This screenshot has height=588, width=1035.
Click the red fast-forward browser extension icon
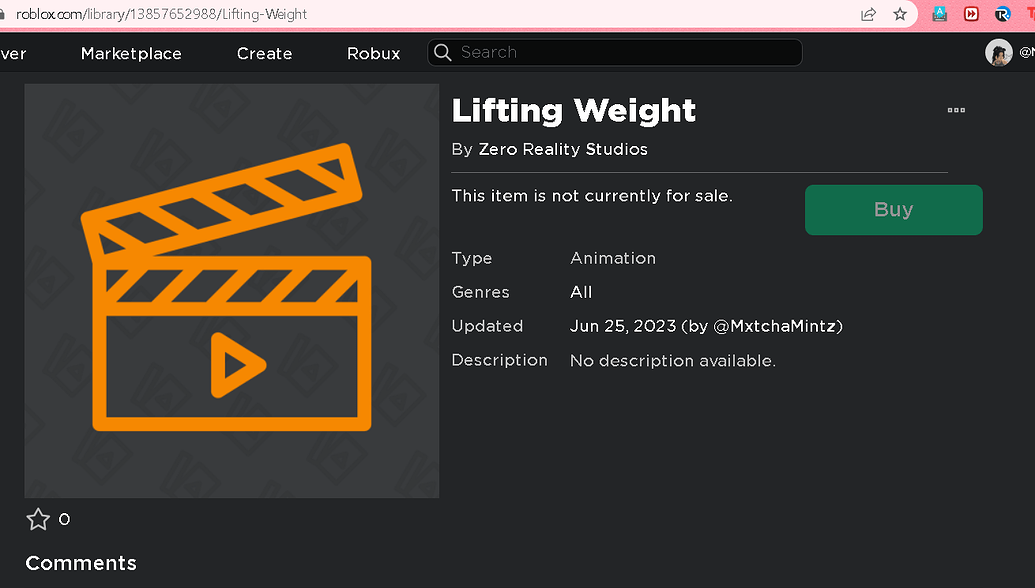coord(970,14)
